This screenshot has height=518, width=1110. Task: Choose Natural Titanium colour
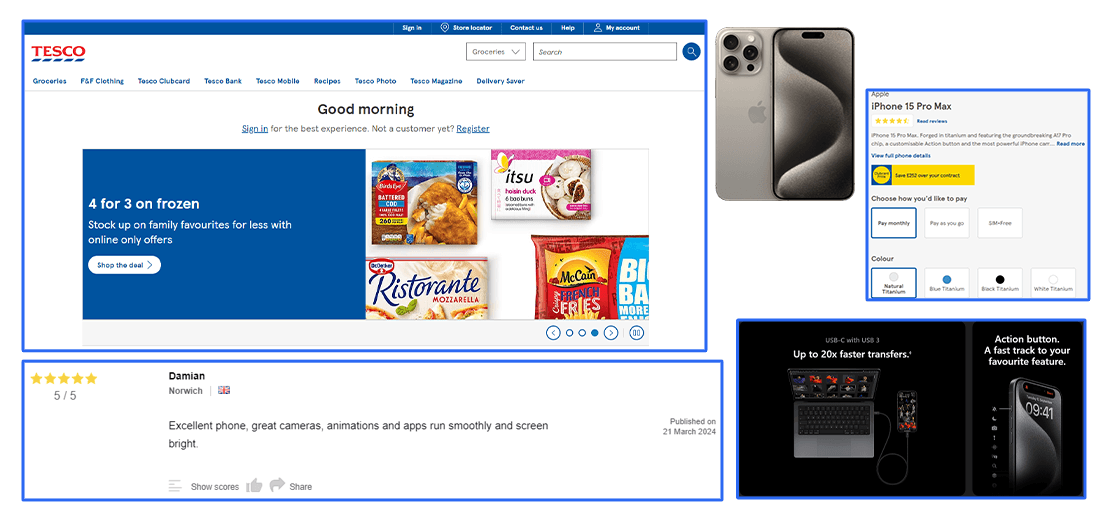(893, 282)
